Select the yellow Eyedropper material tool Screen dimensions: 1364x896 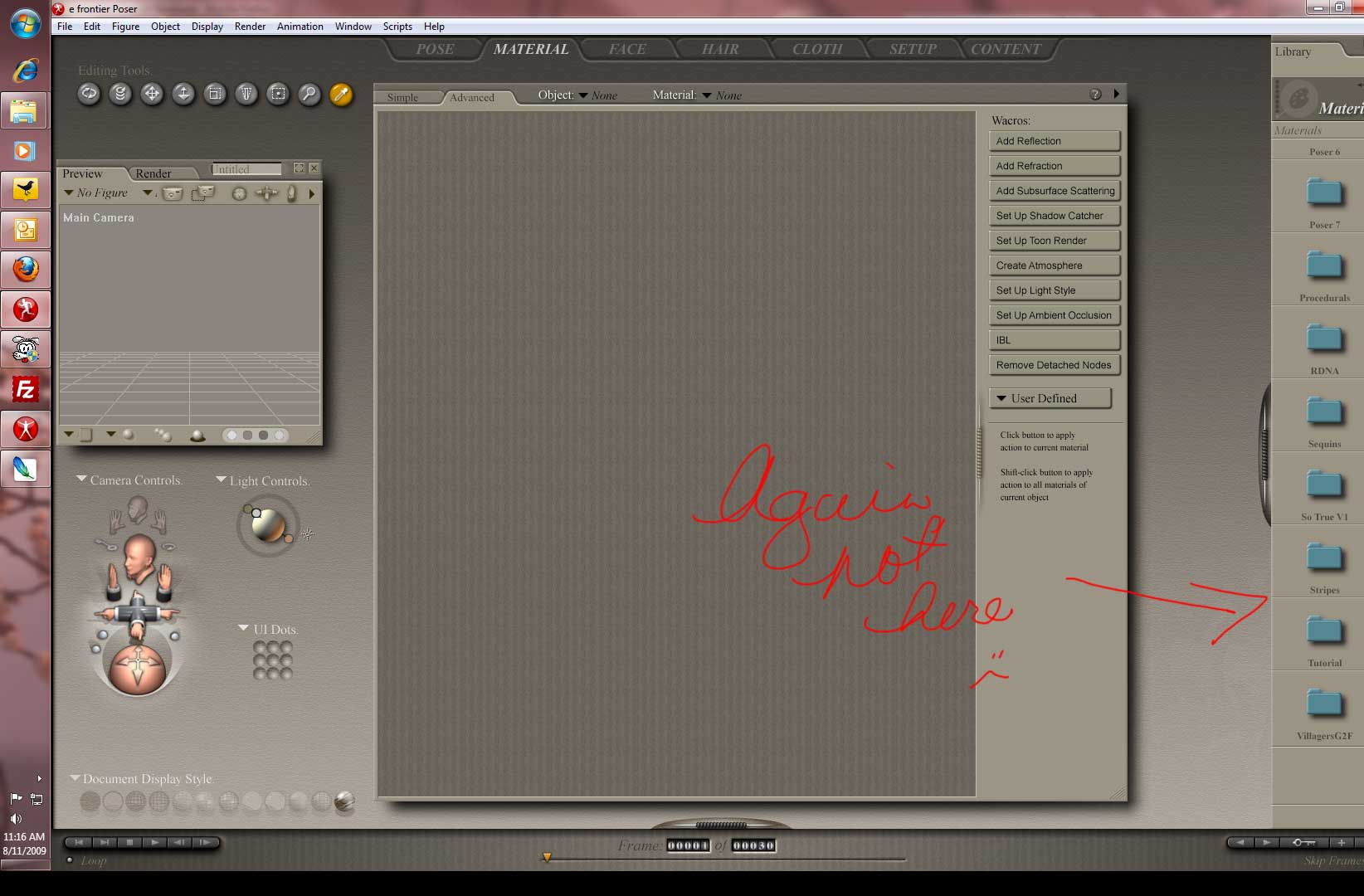point(341,94)
